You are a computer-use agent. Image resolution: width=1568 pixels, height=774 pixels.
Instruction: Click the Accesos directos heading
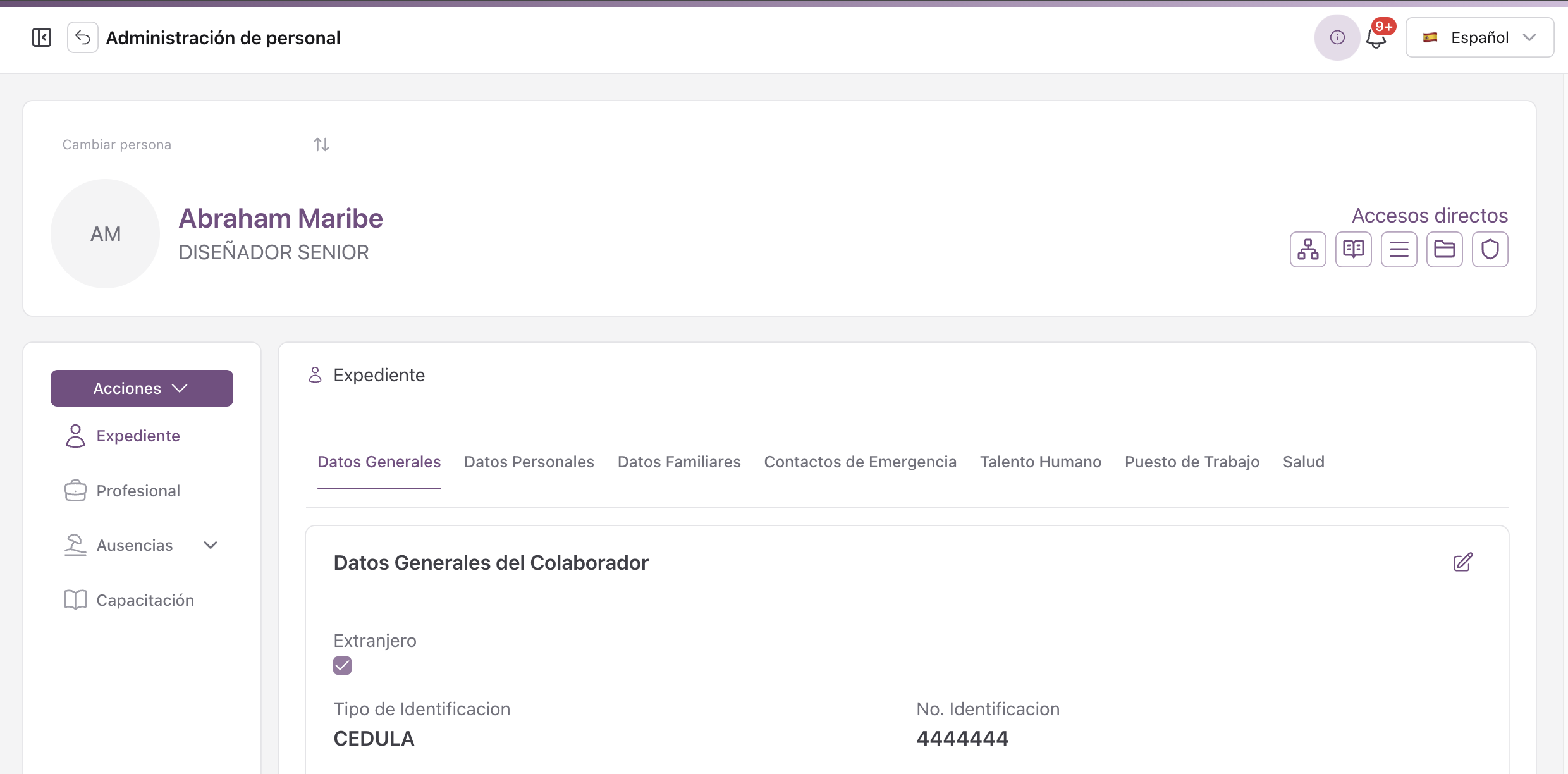point(1430,216)
